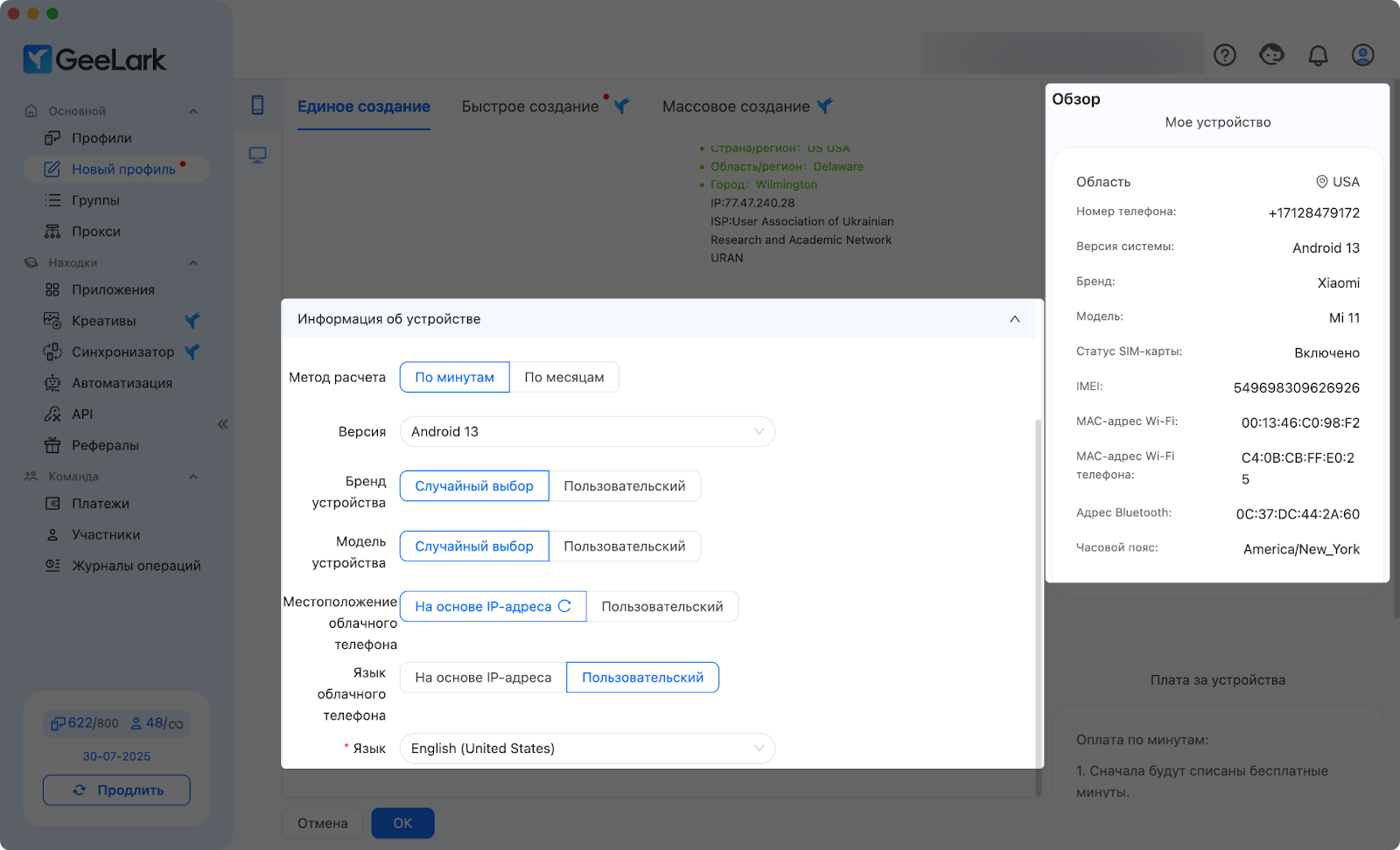
Task: Click phone number +17128479172
Action: [1314, 212]
